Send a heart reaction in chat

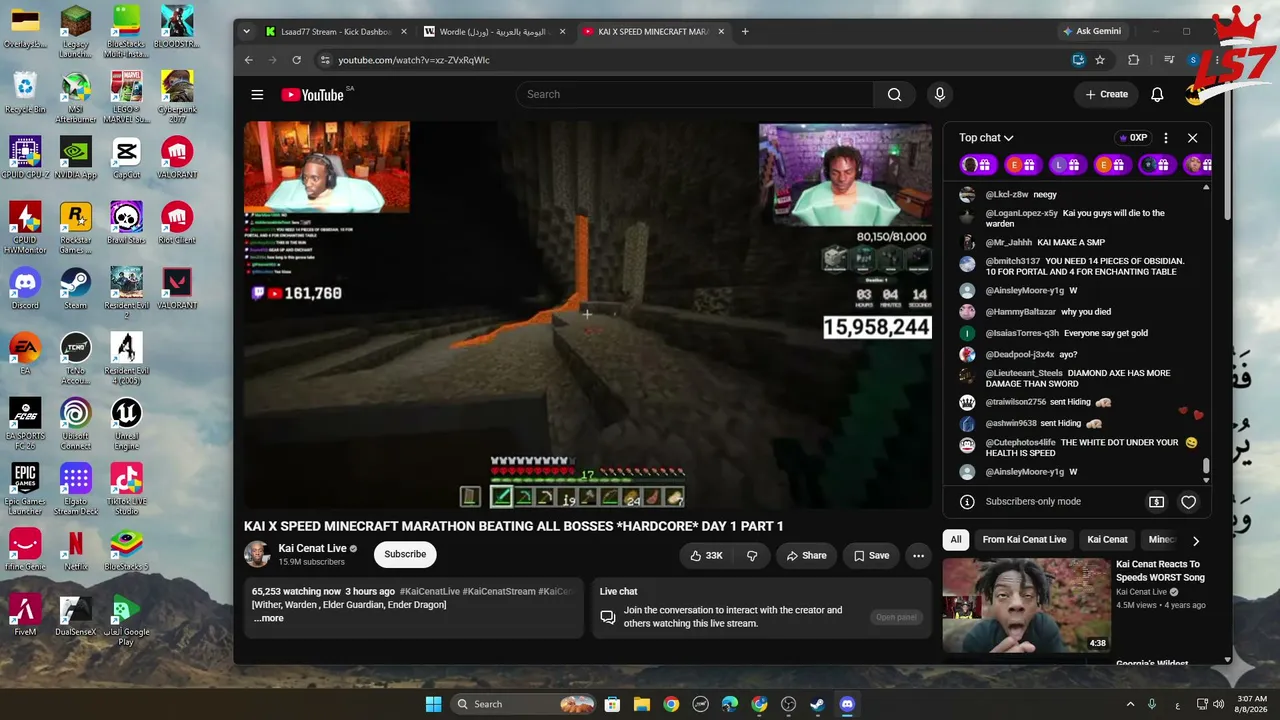pyautogui.click(x=1188, y=502)
